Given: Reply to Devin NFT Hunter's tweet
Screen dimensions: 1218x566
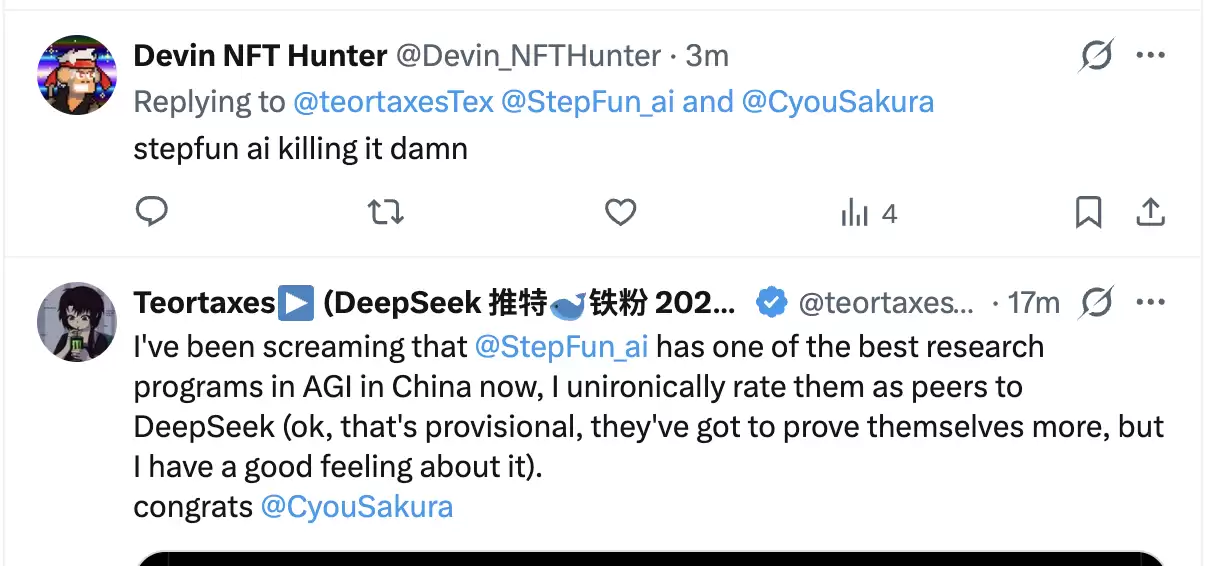Looking at the screenshot, I should pos(151,212).
